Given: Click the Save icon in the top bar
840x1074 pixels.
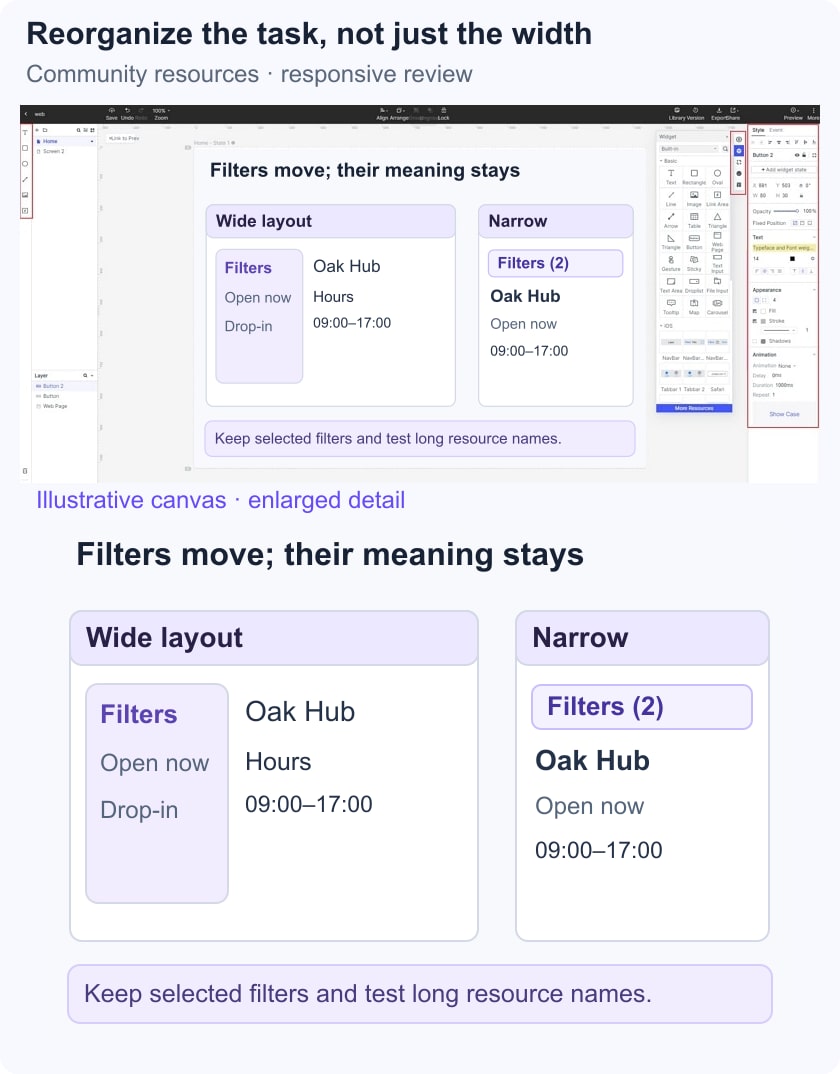Looking at the screenshot, I should click(112, 110).
